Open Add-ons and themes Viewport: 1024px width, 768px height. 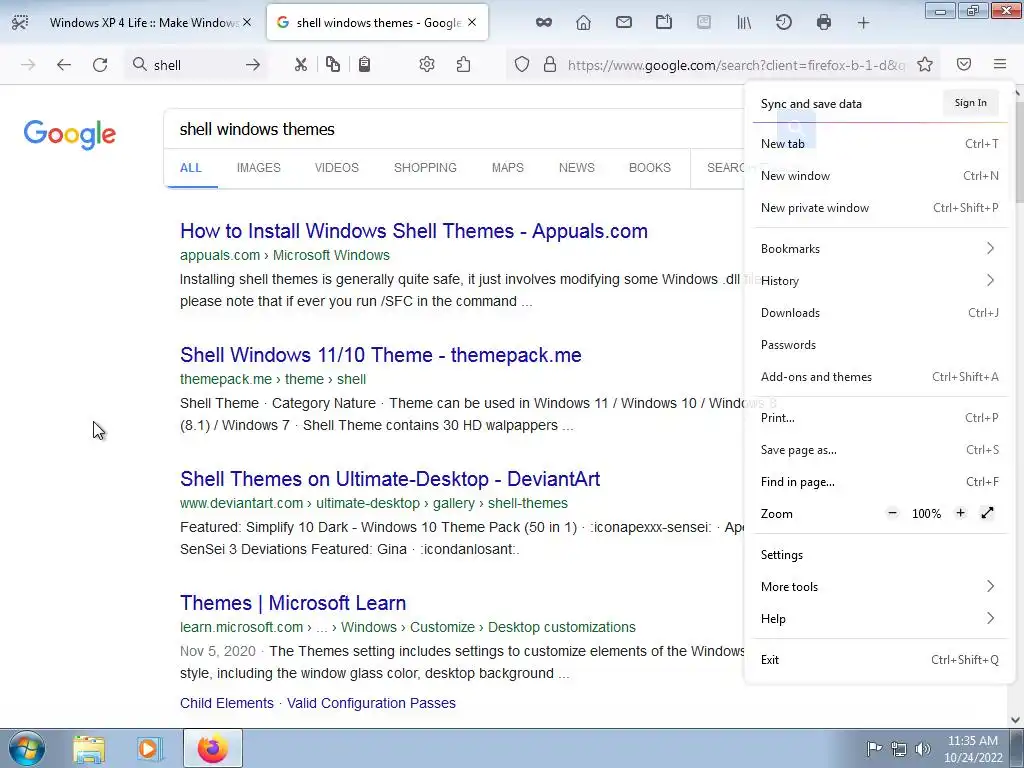coord(880,377)
